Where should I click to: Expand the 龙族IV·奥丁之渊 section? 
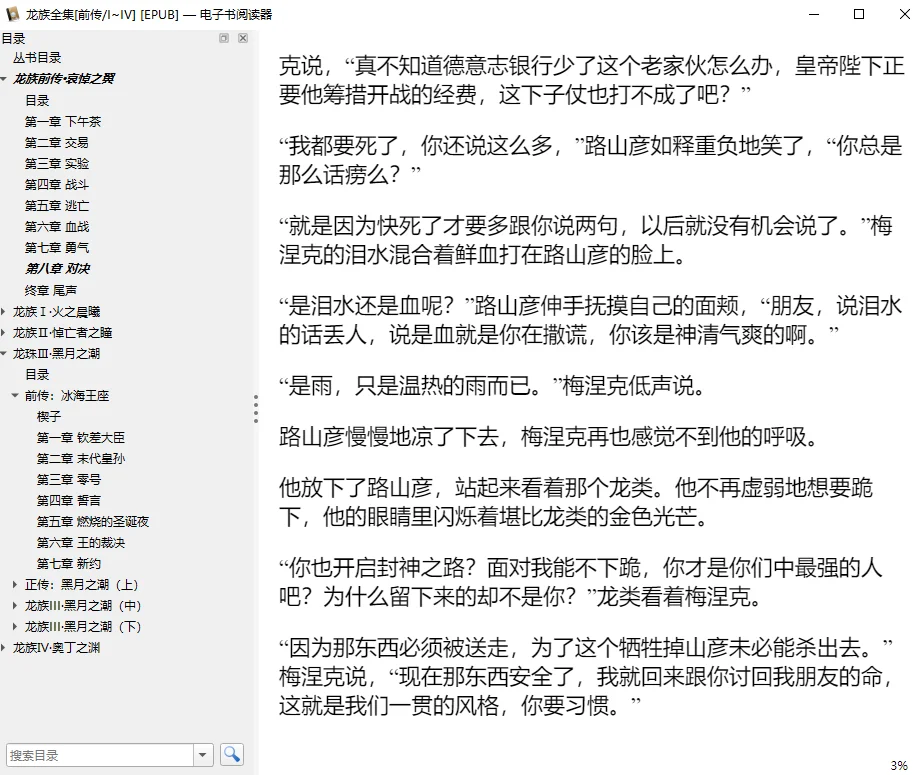4,648
